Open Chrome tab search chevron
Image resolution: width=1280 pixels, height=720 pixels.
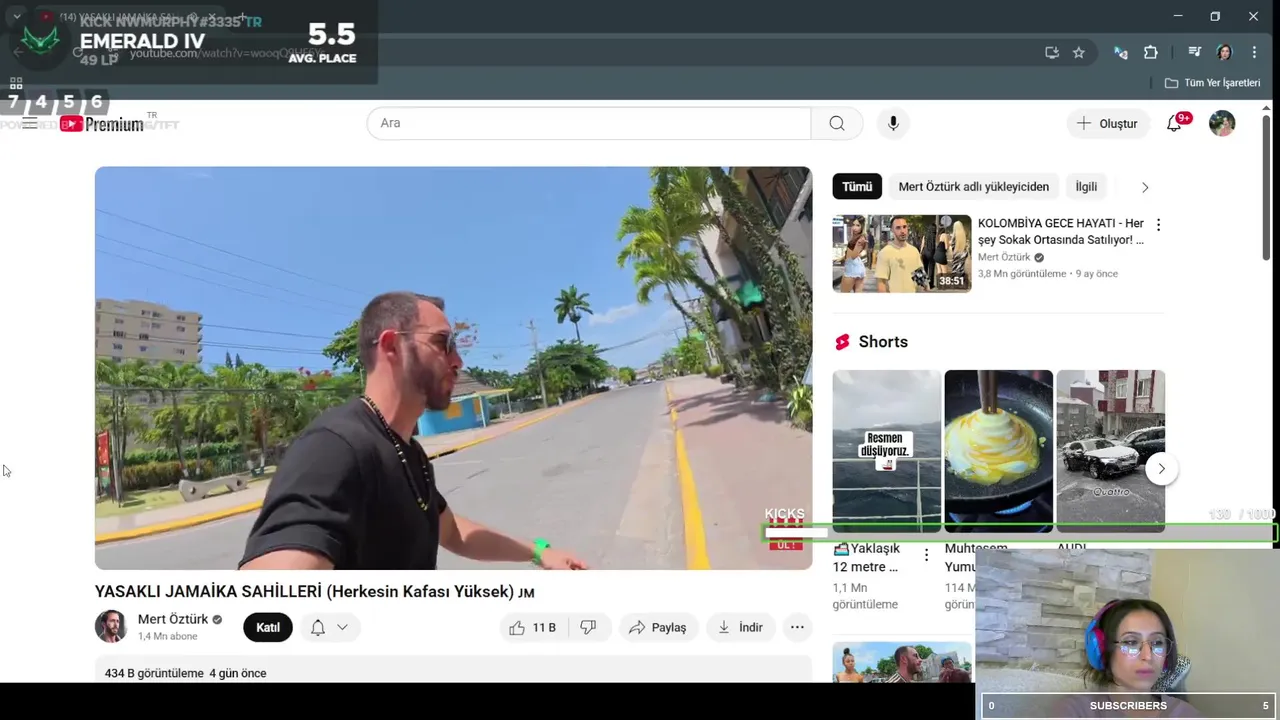point(16,16)
